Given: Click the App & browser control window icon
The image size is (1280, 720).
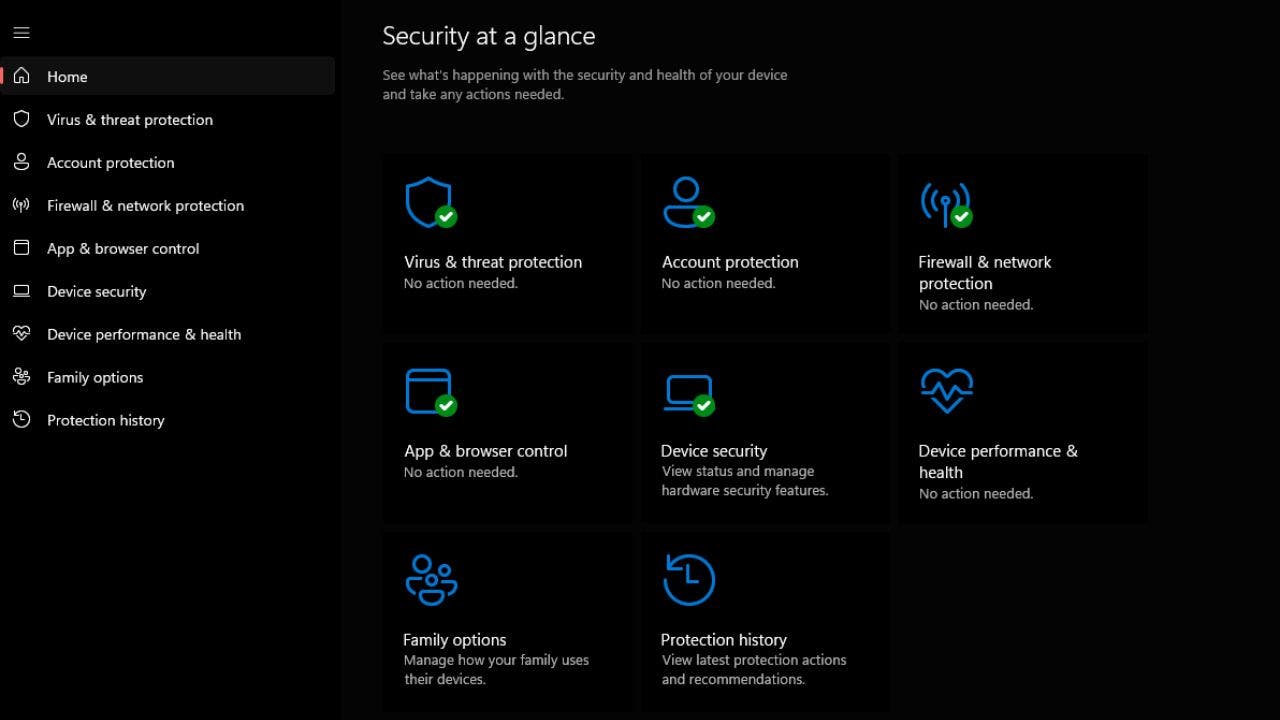Looking at the screenshot, I should [x=430, y=392].
